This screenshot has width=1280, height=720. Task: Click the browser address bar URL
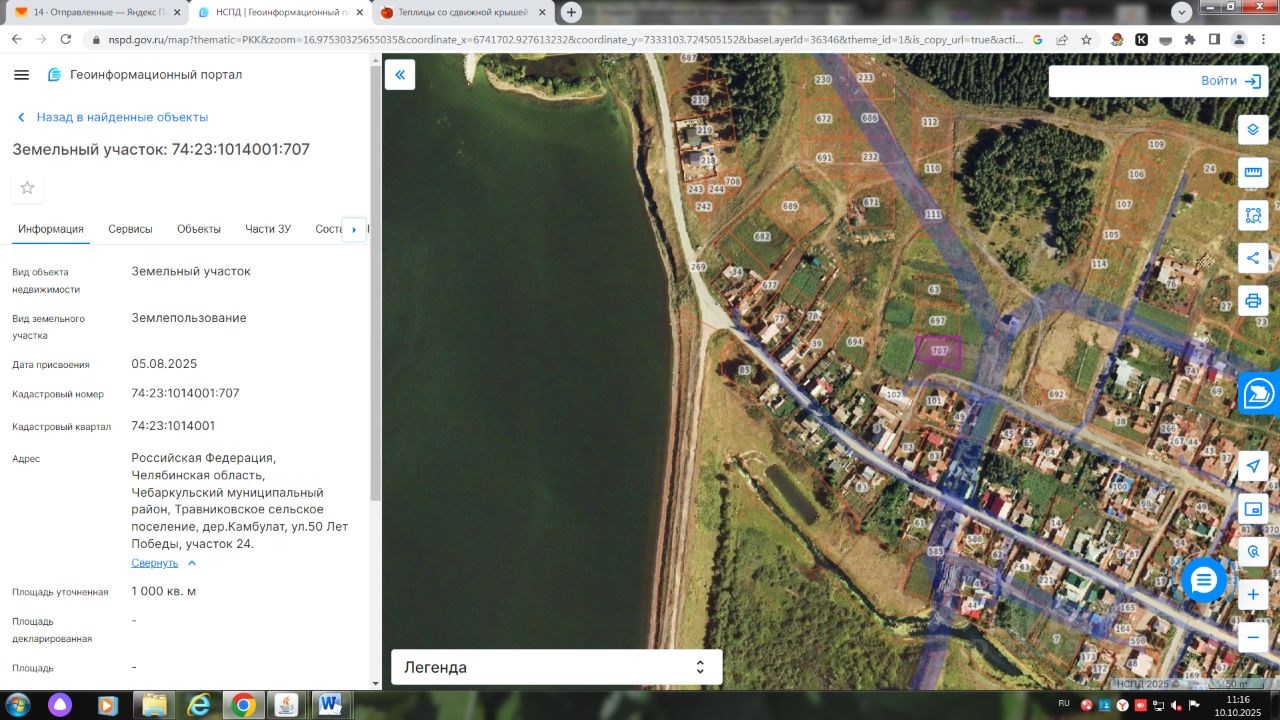click(565, 39)
